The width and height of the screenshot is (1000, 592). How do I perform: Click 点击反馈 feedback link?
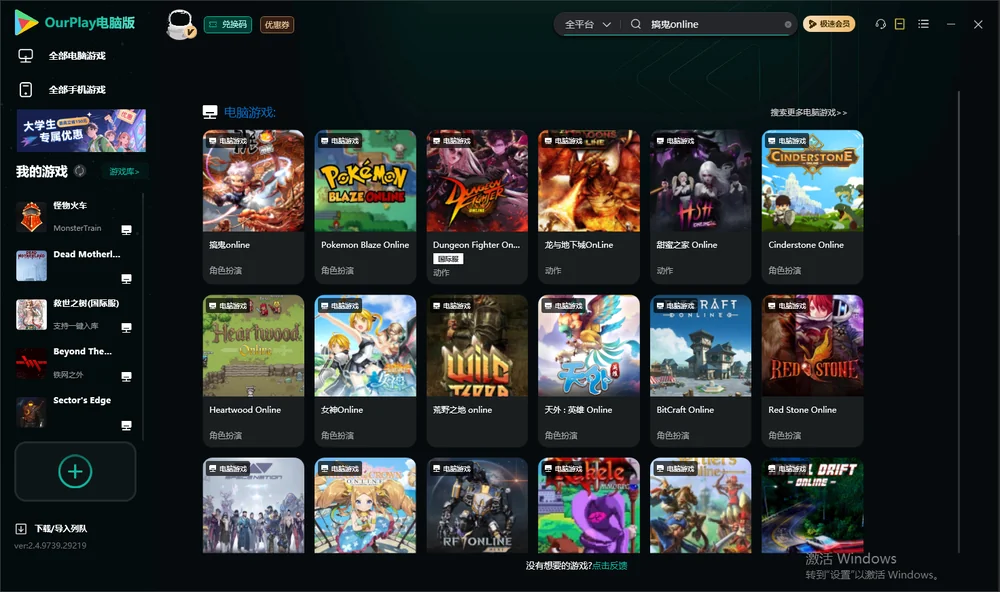[x=610, y=566]
